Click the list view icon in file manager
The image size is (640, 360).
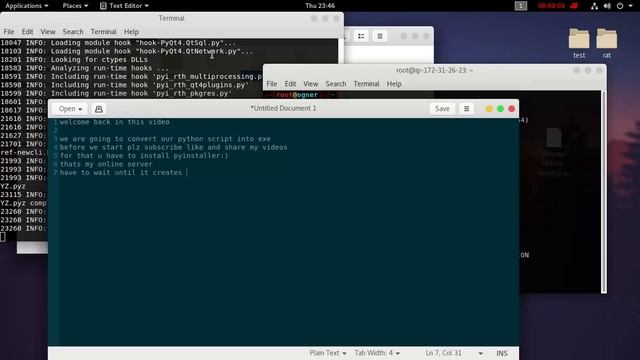coord(361,36)
